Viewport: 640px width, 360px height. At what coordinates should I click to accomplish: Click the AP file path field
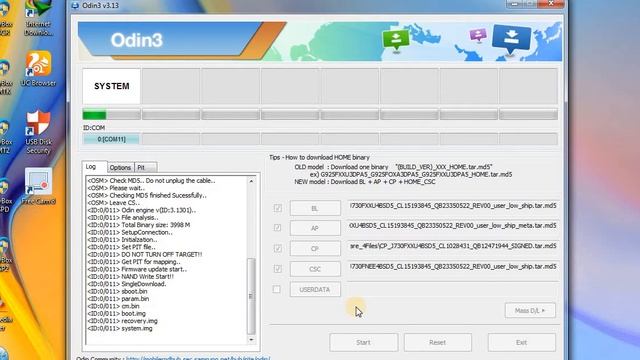[x=453, y=227]
